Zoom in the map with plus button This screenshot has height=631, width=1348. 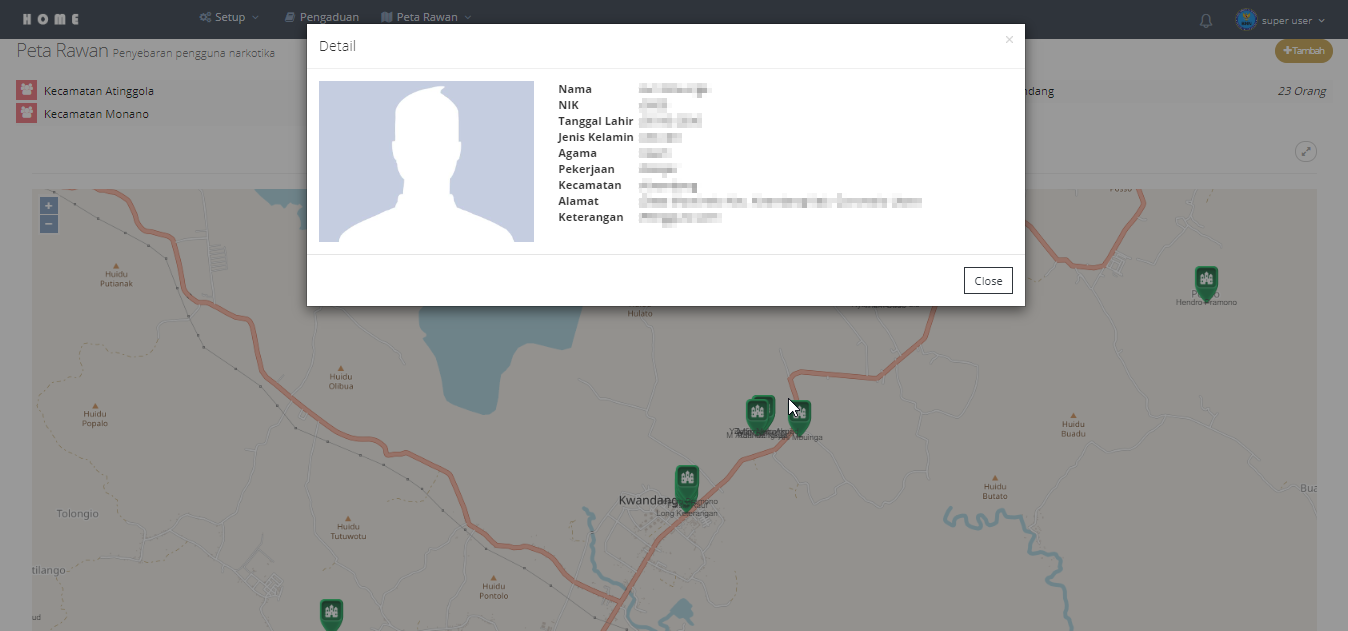pyautogui.click(x=49, y=205)
